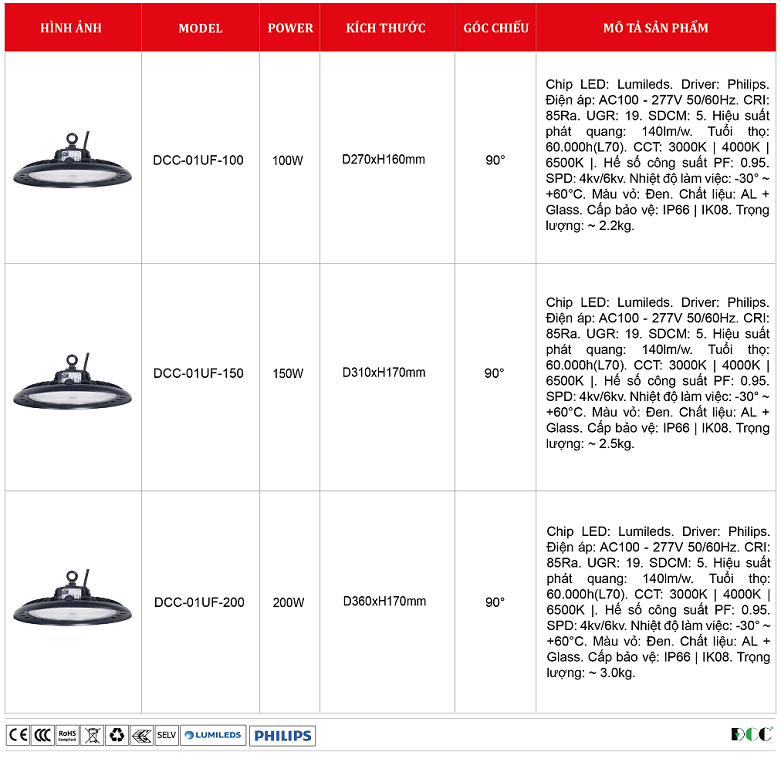The width and height of the screenshot is (781, 762).
Task: Click the DCC brand logo
Action: 752,735
